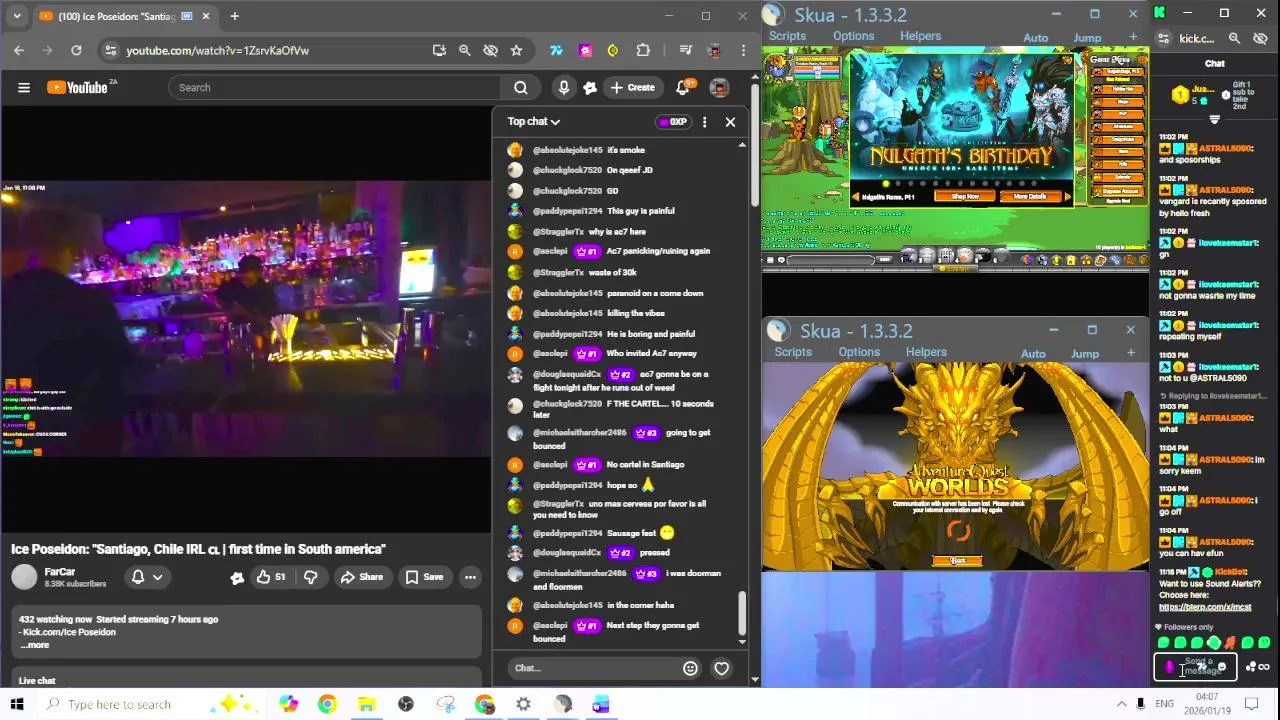Open Settings gear from the taskbar
This screenshot has width=1280, height=720.
[x=523, y=704]
